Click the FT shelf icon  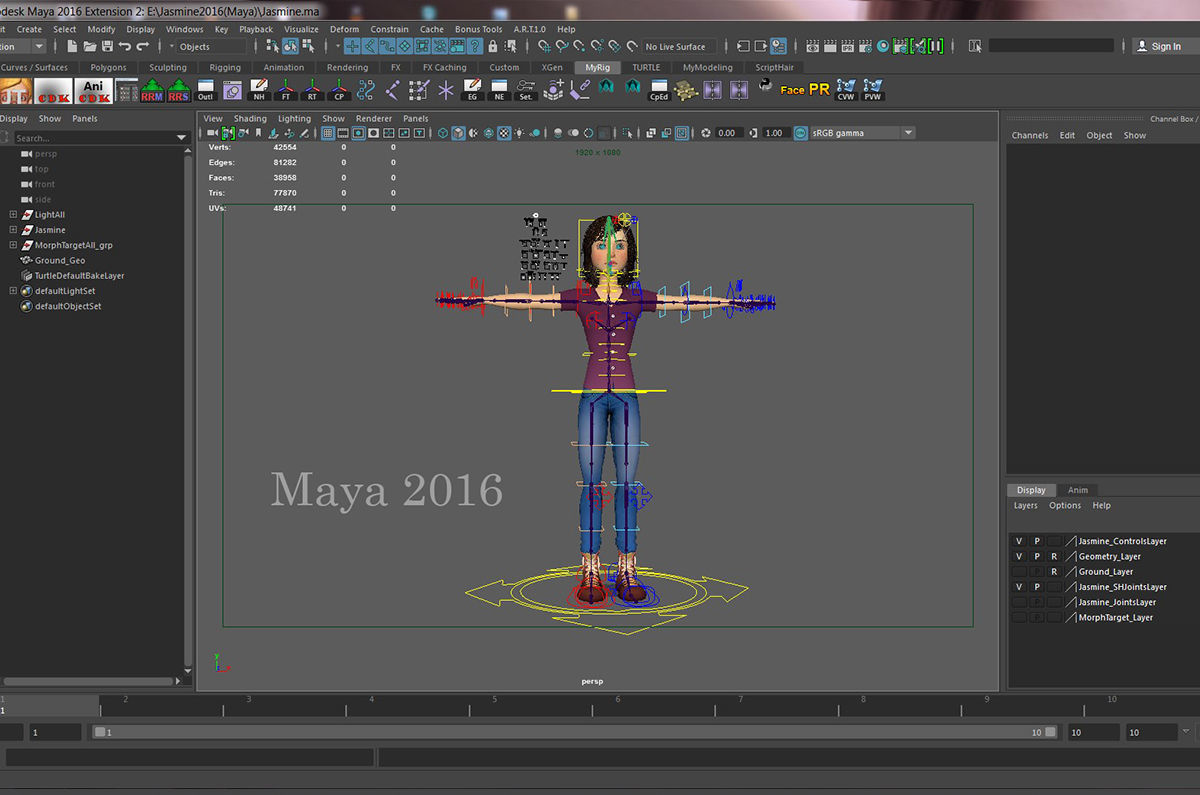(286, 91)
